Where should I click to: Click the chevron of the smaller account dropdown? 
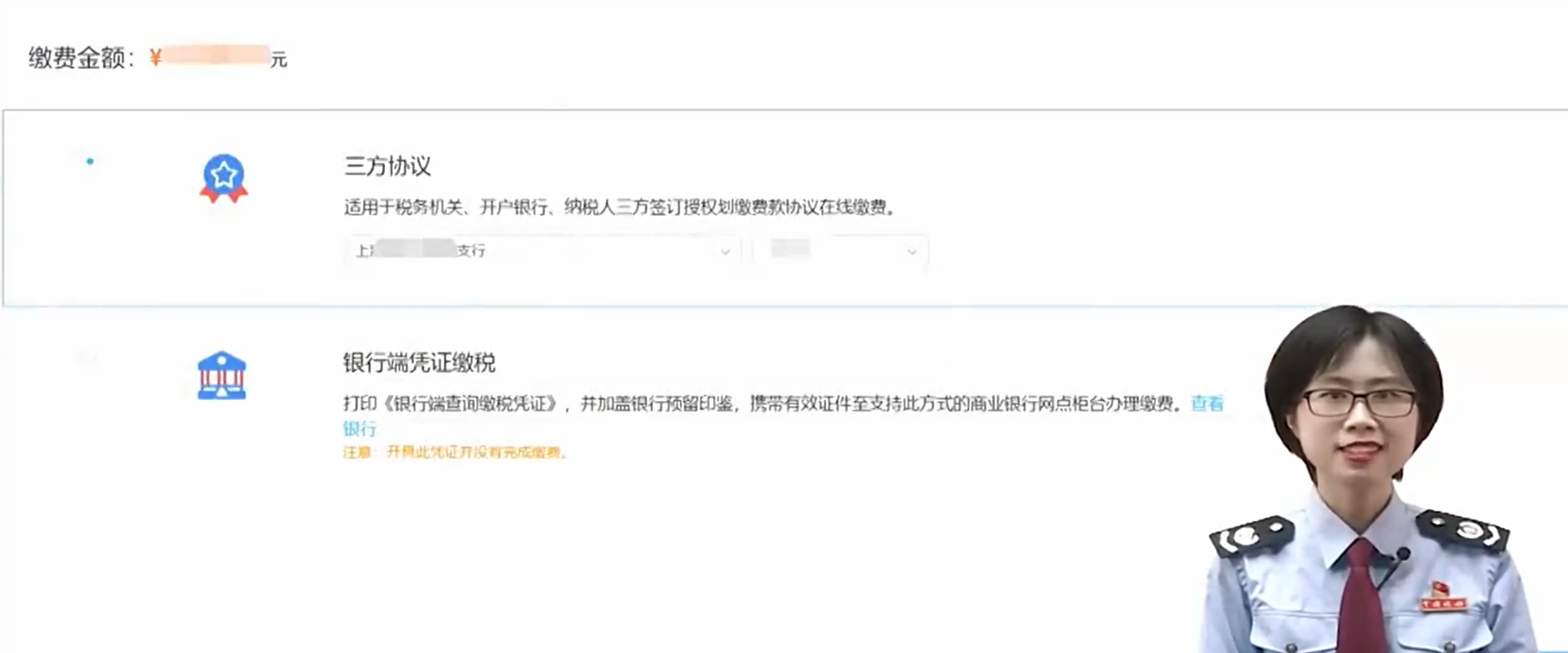pyautogui.click(x=912, y=251)
